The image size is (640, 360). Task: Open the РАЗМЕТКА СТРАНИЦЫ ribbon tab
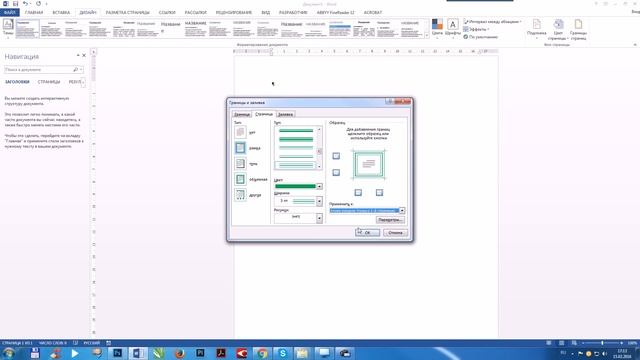tap(128, 13)
